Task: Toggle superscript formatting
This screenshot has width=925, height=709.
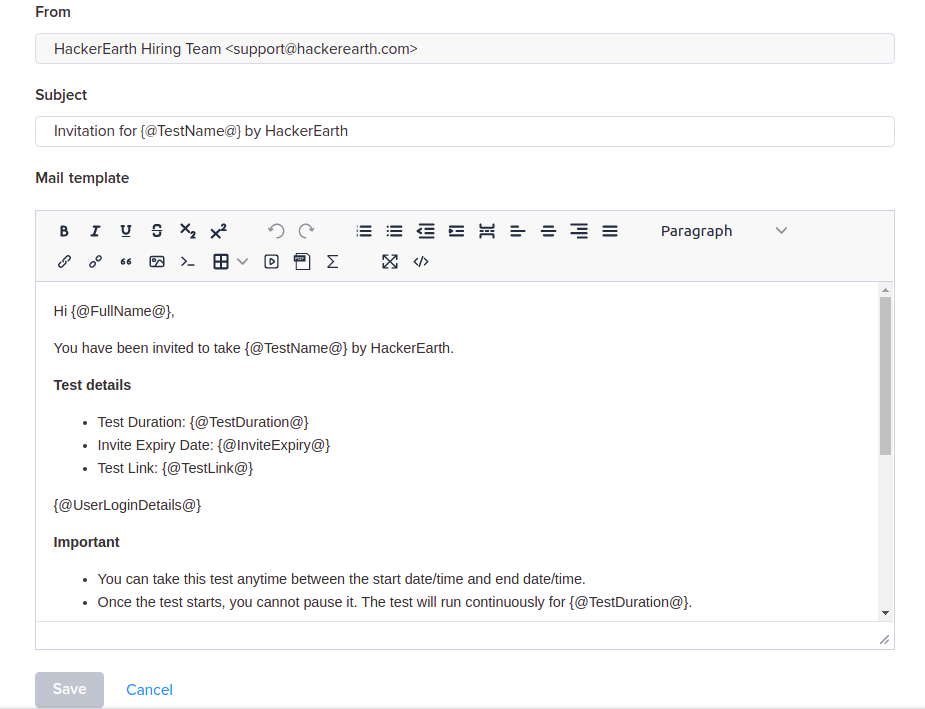Action: tap(218, 231)
